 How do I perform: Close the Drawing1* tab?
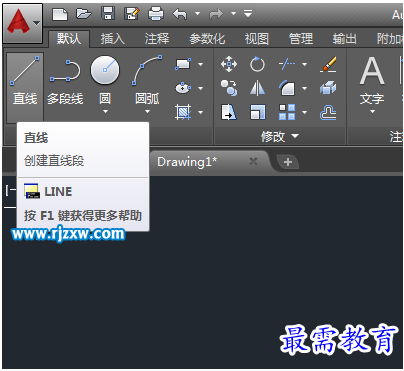(253, 162)
